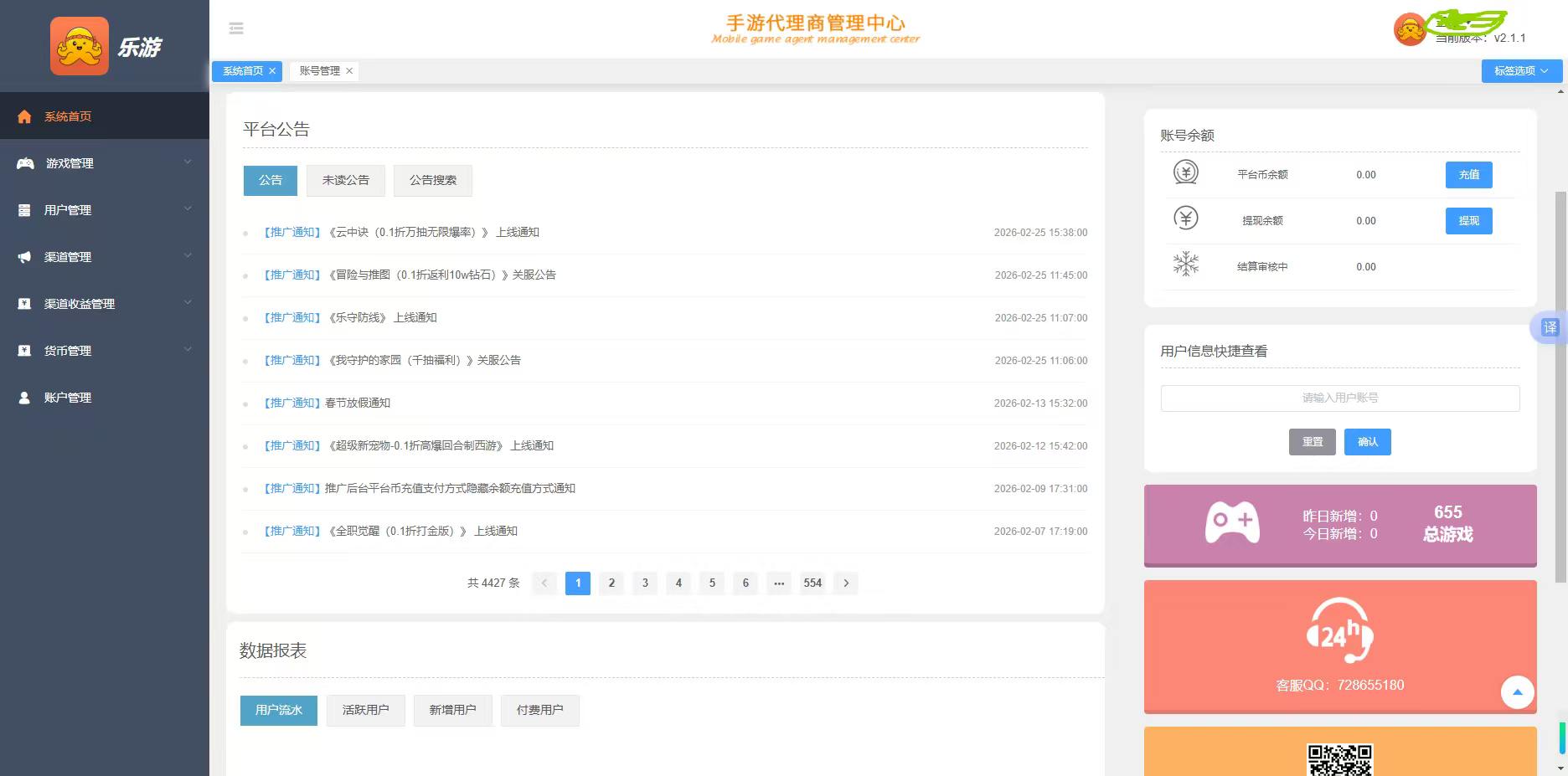1568x776 pixels.
Task: Click the game controller icon on 总游戏 card
Action: click(x=1231, y=521)
